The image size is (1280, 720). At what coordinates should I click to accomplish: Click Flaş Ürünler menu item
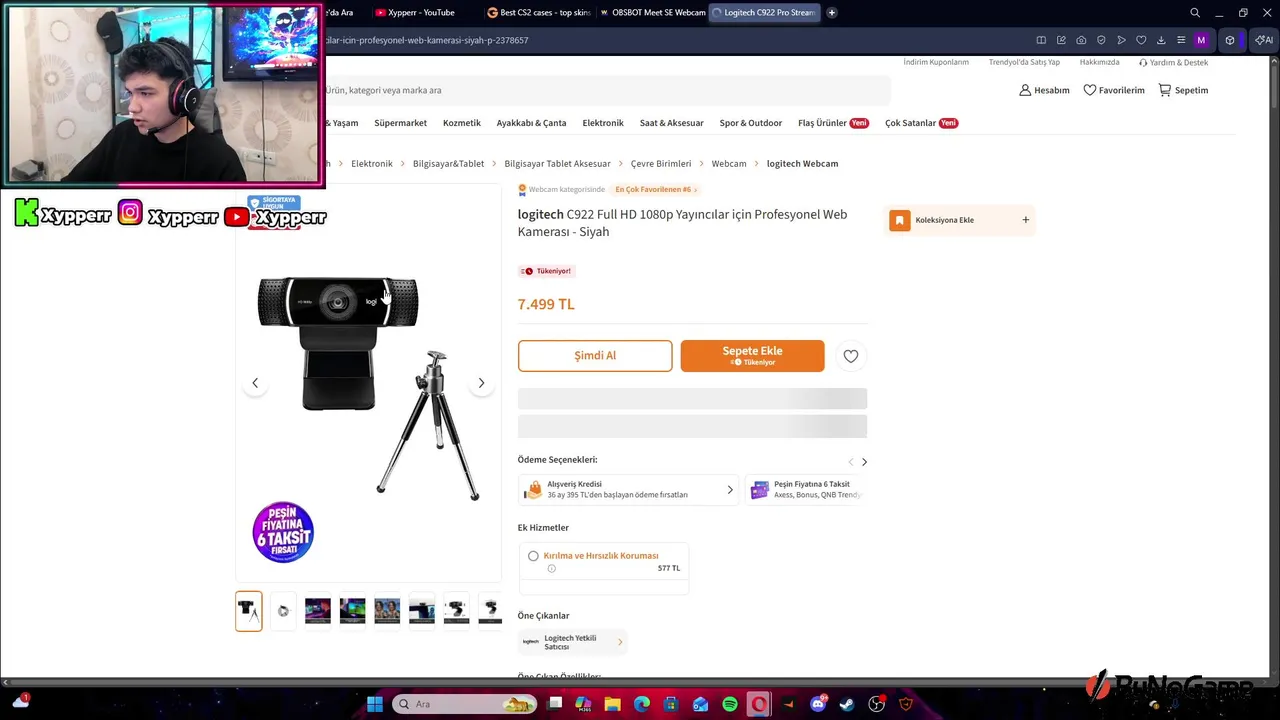pyautogui.click(x=833, y=123)
